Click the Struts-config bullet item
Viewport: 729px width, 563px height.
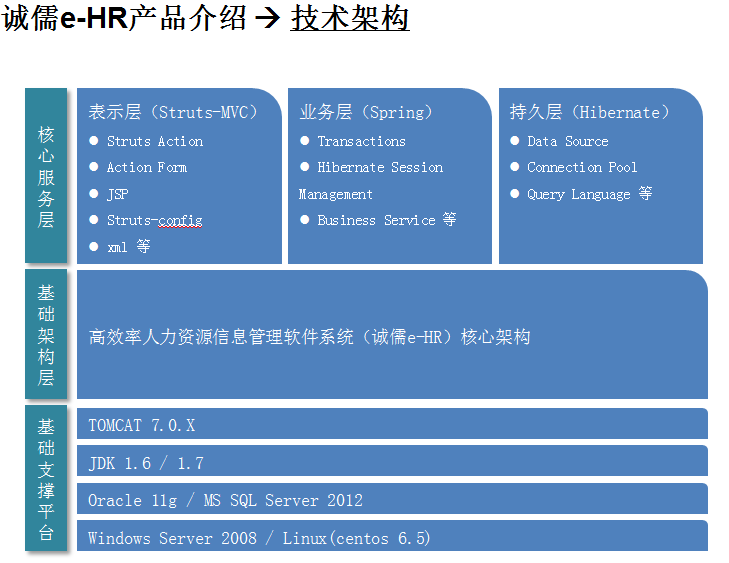155,220
